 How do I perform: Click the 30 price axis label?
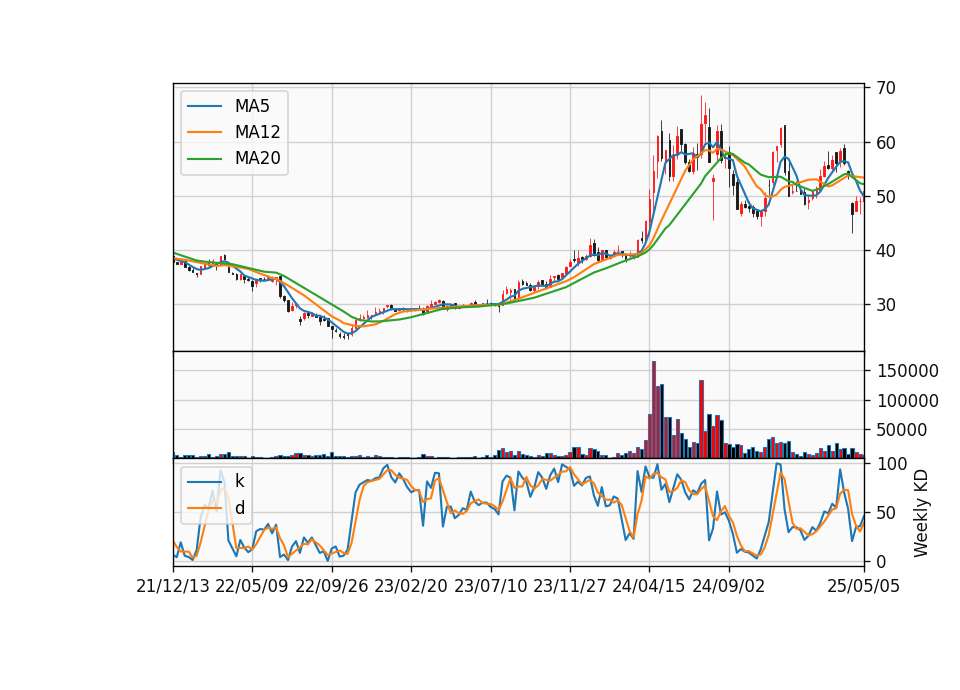coord(886,305)
